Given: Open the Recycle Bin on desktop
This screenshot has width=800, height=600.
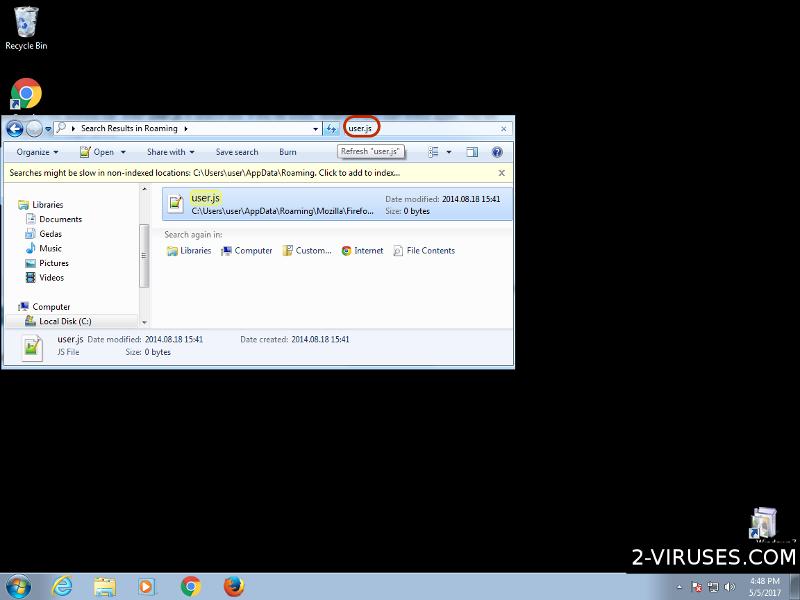Looking at the screenshot, I should pos(26,26).
